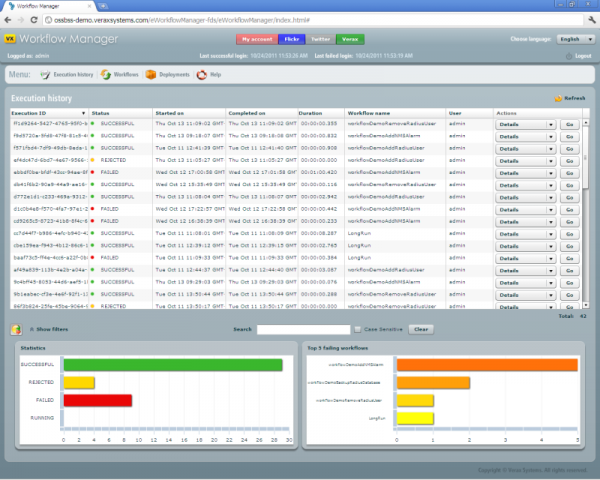
Task: Click the Workflows menu icon
Action: 106,74
